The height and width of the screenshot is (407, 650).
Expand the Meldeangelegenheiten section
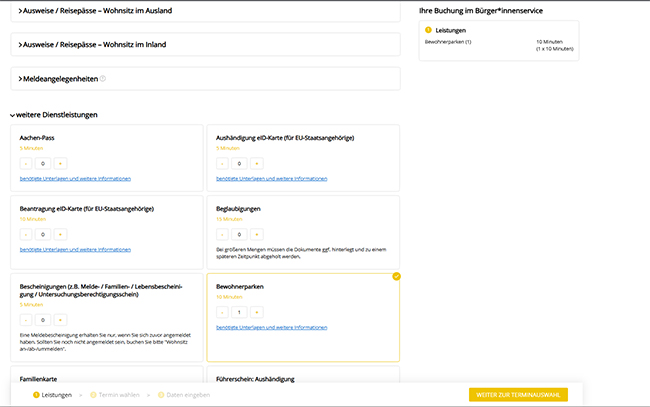pyautogui.click(x=58, y=78)
